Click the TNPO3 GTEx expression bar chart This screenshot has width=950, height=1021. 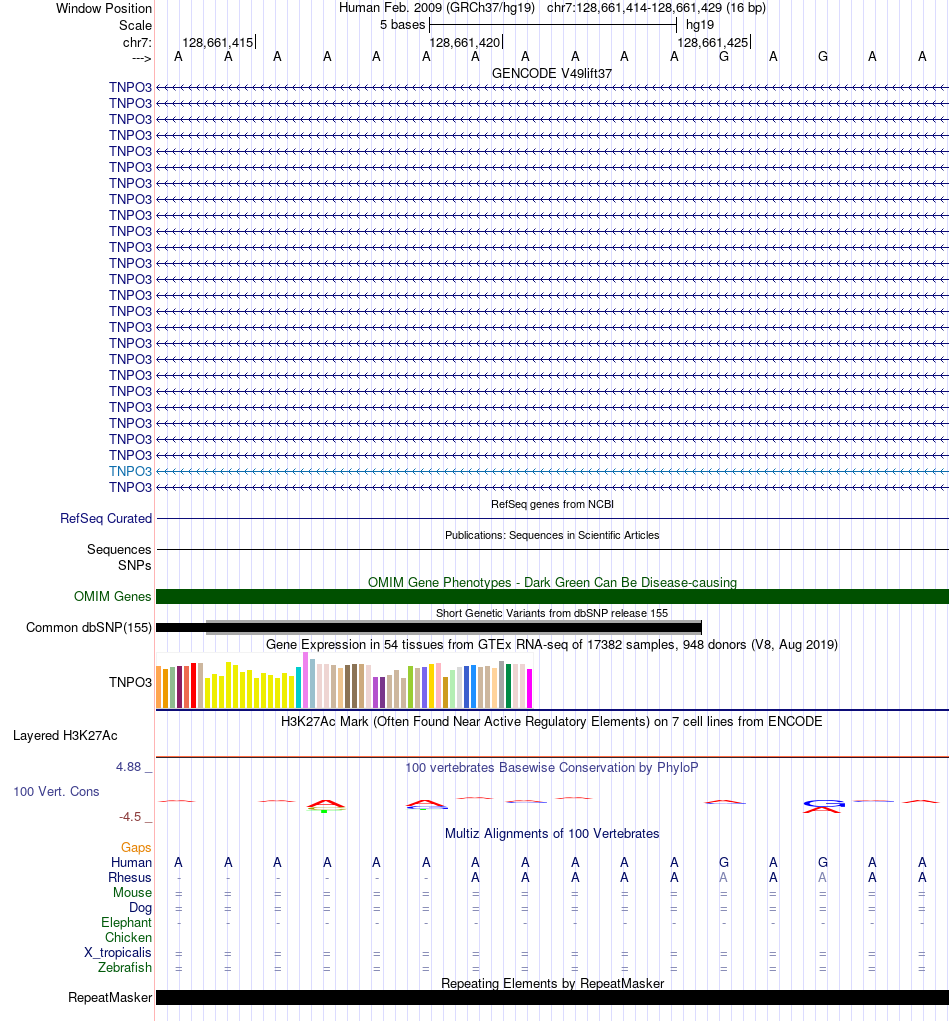click(x=344, y=680)
